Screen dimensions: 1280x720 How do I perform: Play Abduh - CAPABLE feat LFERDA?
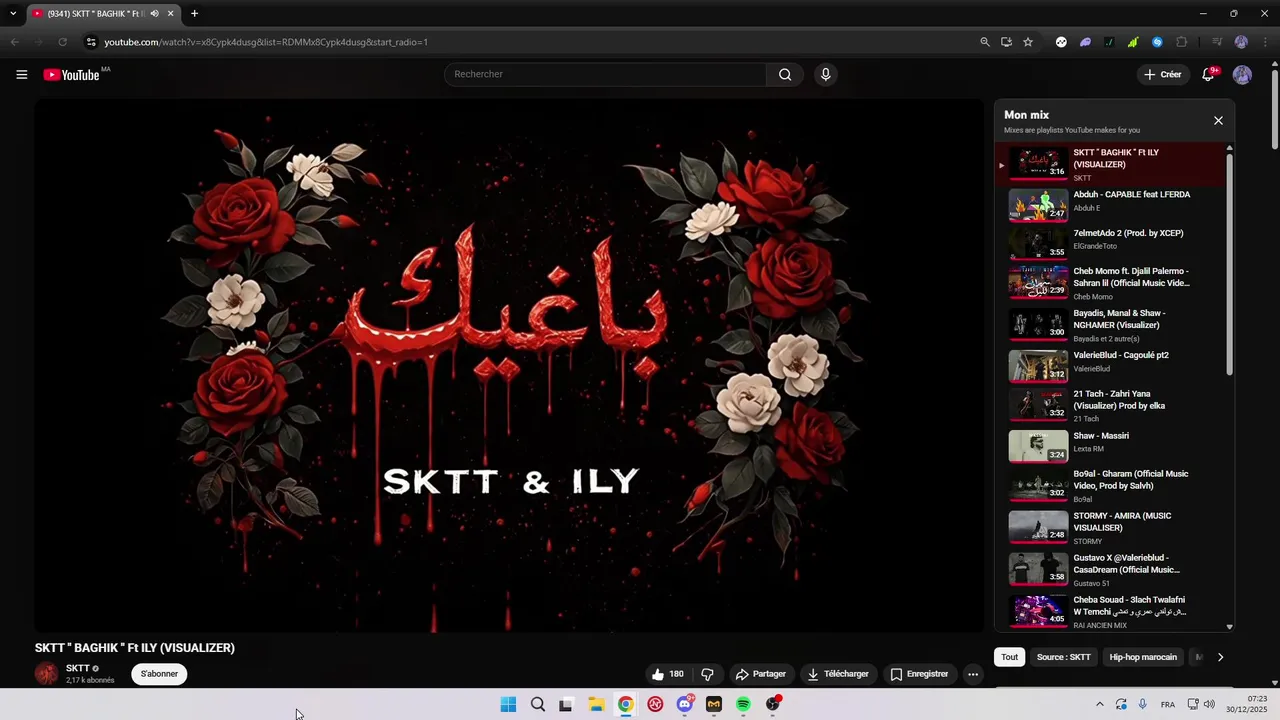1110,205
